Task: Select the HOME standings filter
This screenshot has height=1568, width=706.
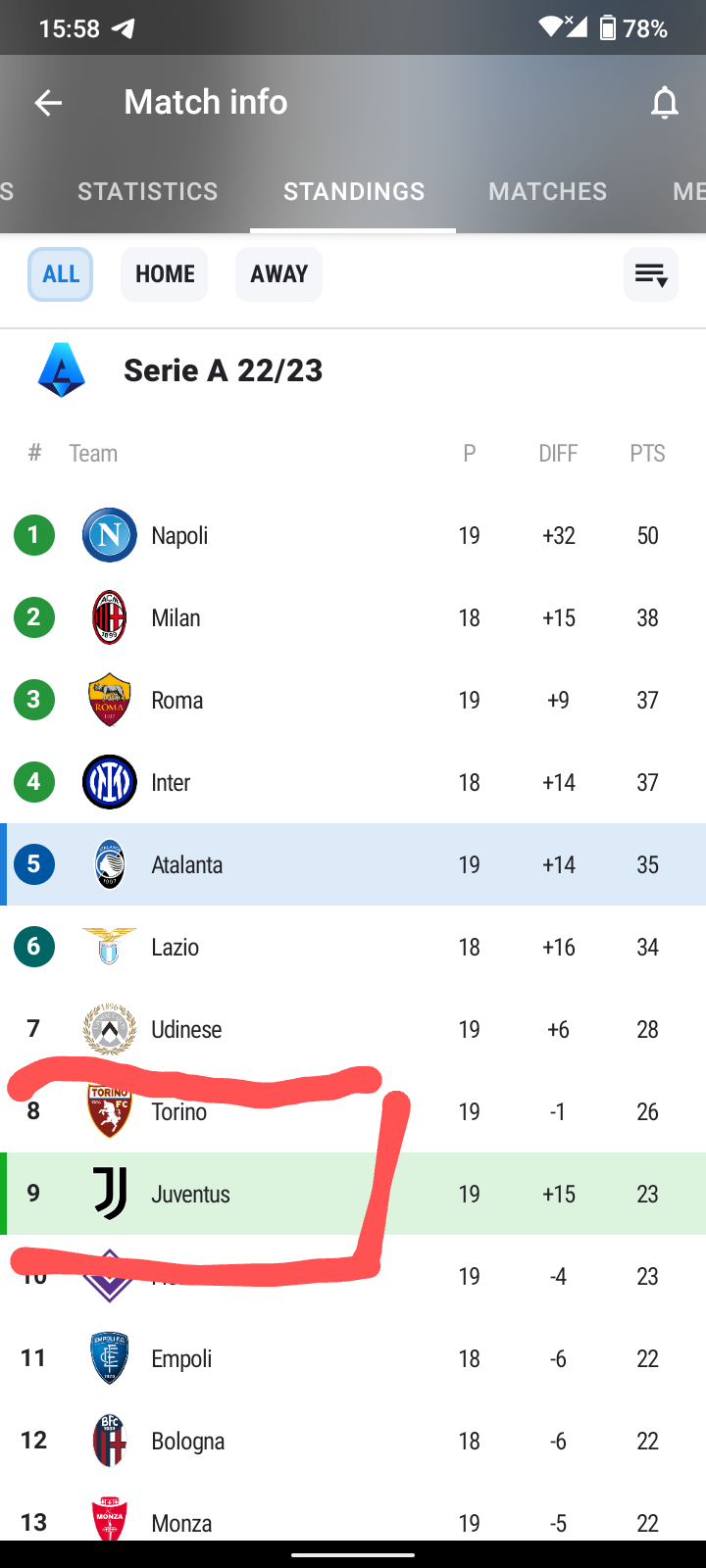Action: click(165, 274)
